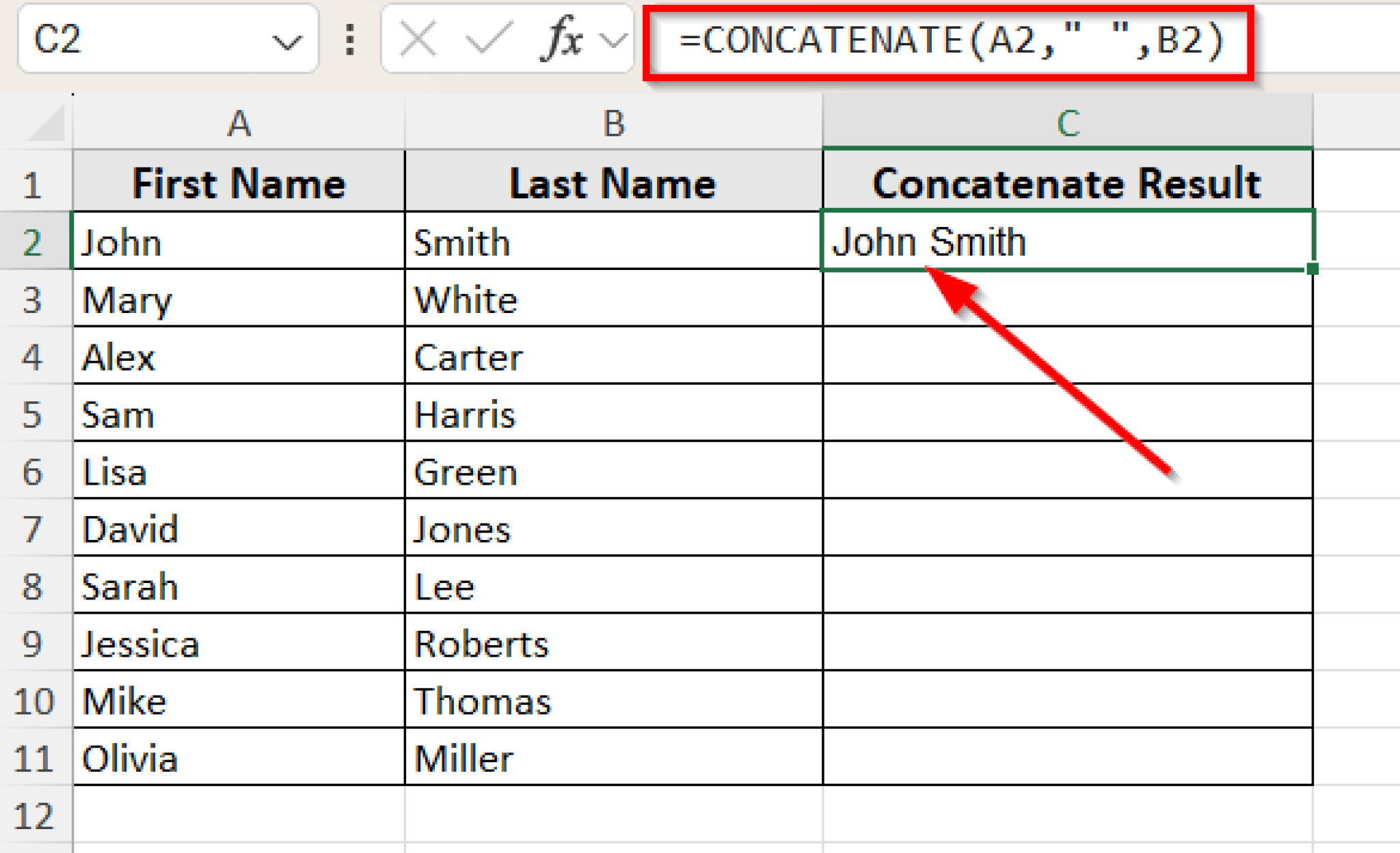
Task: Click the Name Box showing C2
Action: (137, 40)
